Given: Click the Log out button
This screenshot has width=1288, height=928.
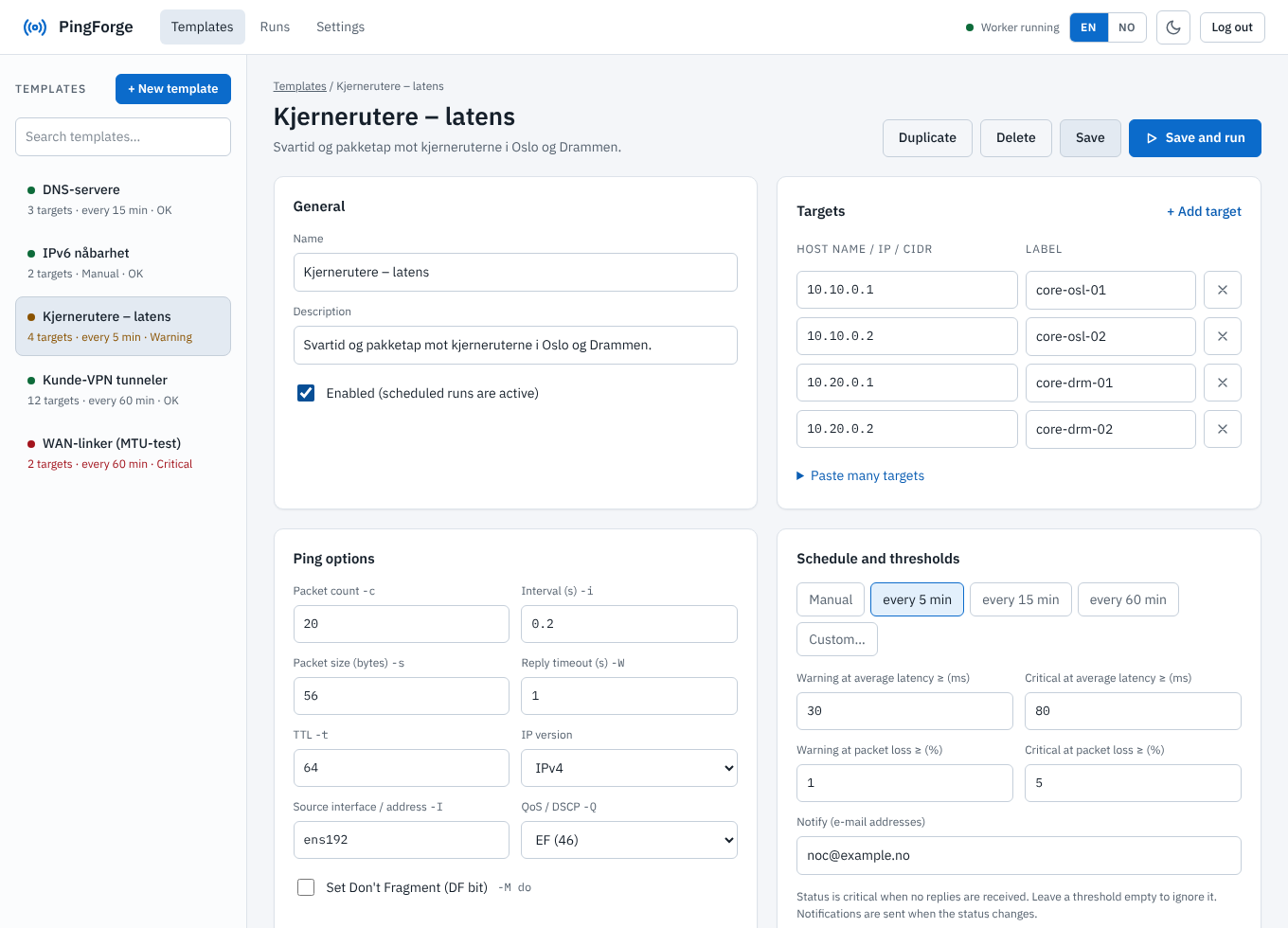Looking at the screenshot, I should [1232, 27].
